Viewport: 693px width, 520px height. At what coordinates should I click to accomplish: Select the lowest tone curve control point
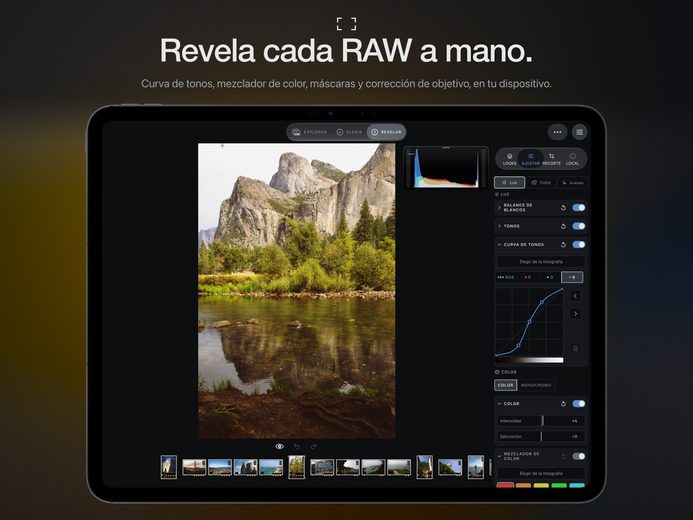point(518,345)
